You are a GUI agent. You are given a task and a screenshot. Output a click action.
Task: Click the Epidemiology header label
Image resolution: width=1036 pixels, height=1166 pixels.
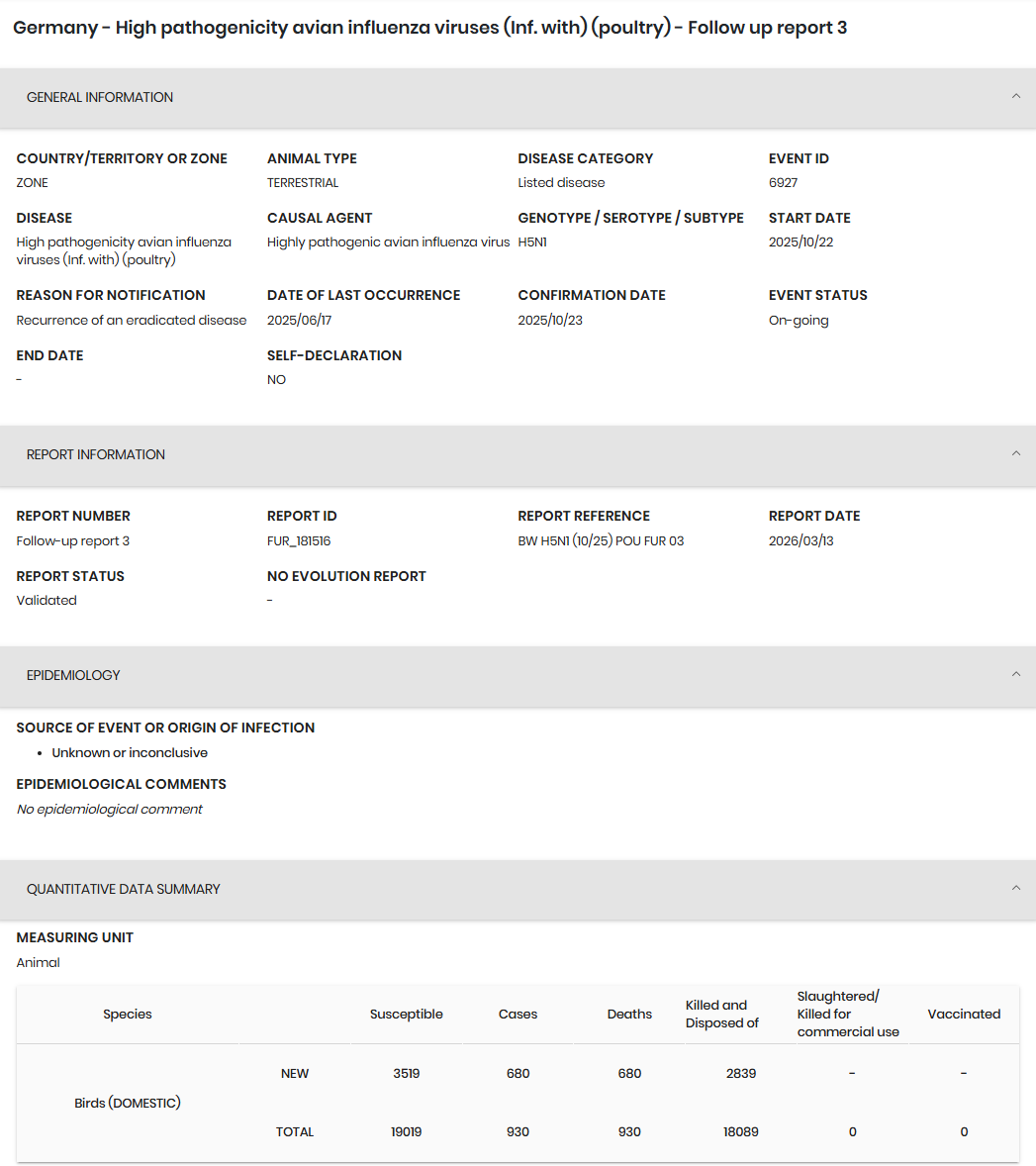click(73, 675)
